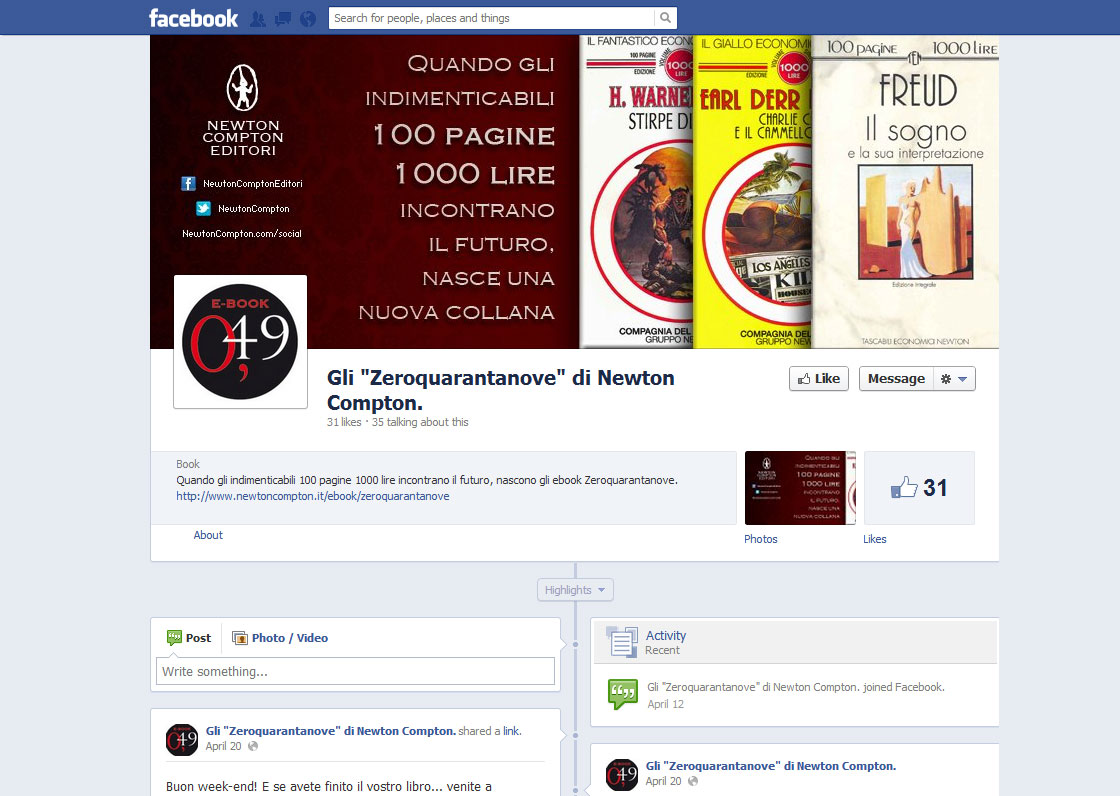Click the thumbs-up icon in Likes box

coord(904,488)
